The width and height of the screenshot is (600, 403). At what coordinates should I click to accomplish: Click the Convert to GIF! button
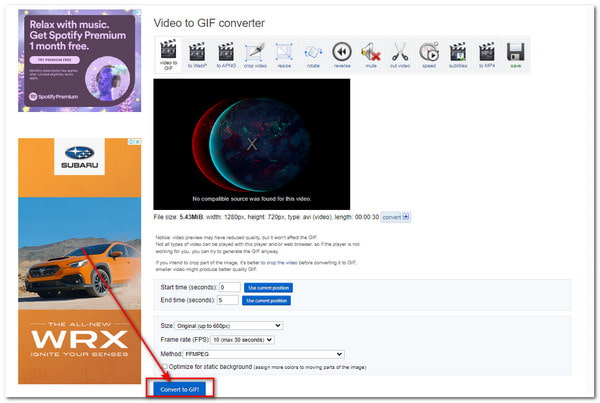pyautogui.click(x=180, y=389)
